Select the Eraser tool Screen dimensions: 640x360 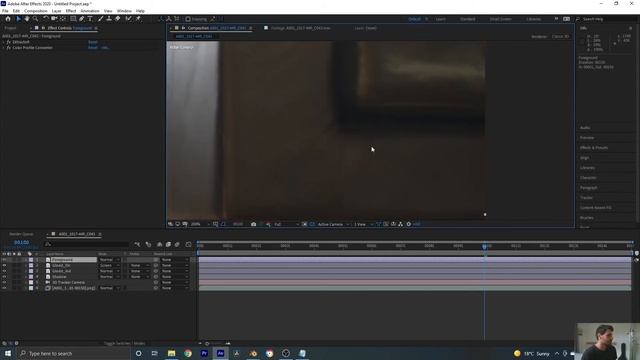click(118, 19)
